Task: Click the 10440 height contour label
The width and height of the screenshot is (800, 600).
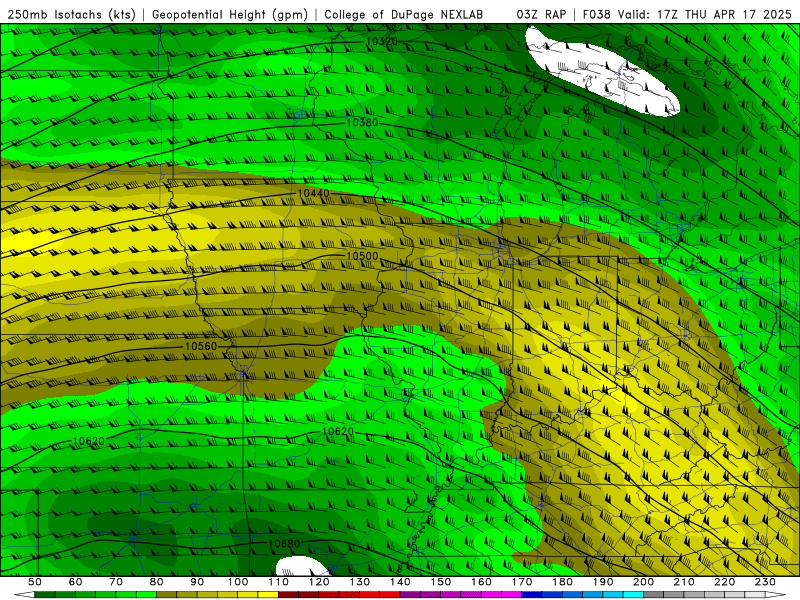Action: point(313,193)
